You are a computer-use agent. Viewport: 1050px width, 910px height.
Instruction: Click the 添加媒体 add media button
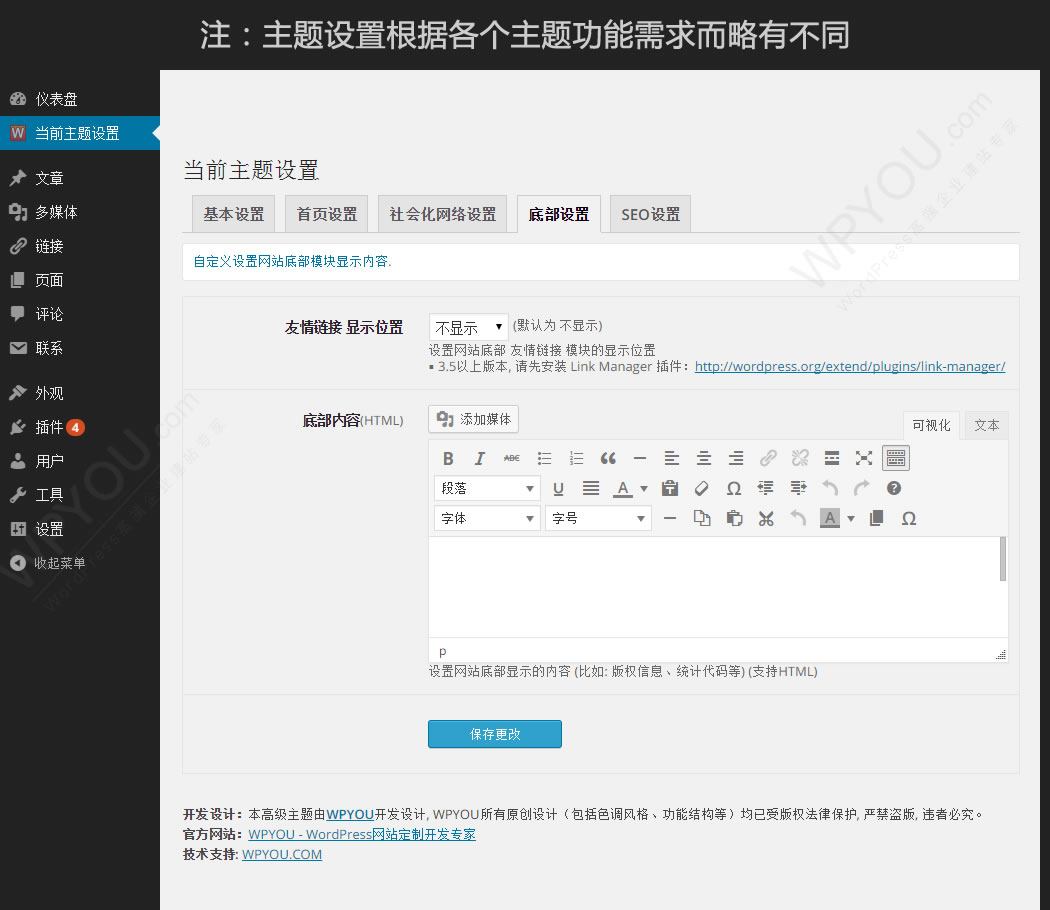473,419
